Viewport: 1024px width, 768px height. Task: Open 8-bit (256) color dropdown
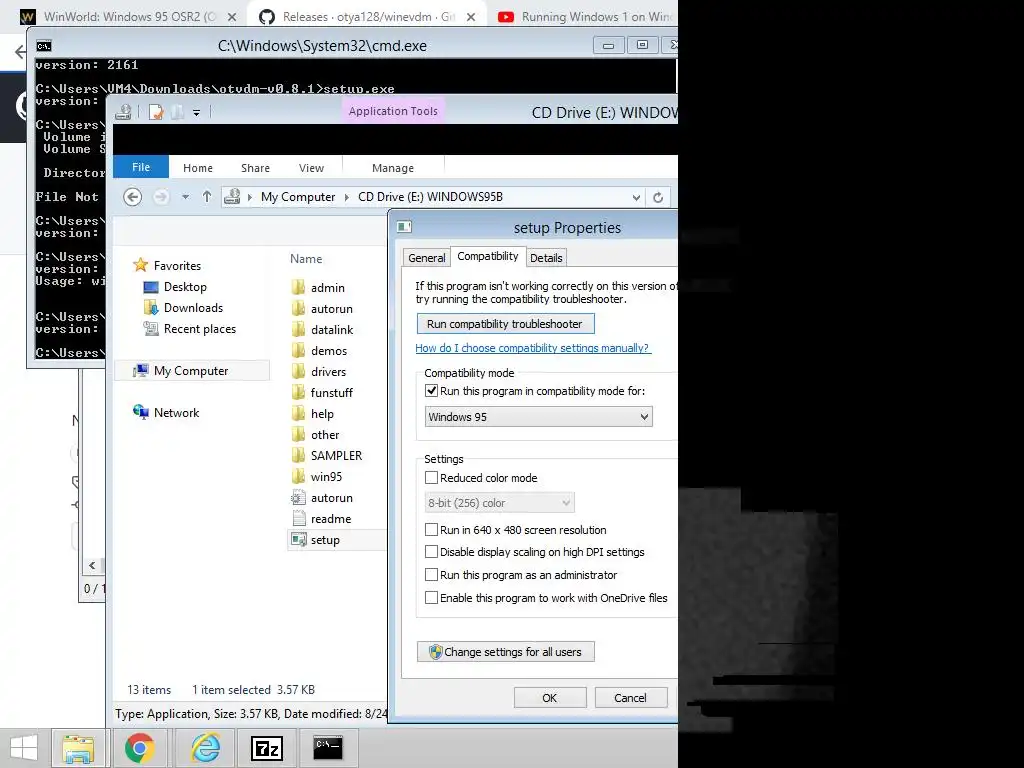click(499, 503)
